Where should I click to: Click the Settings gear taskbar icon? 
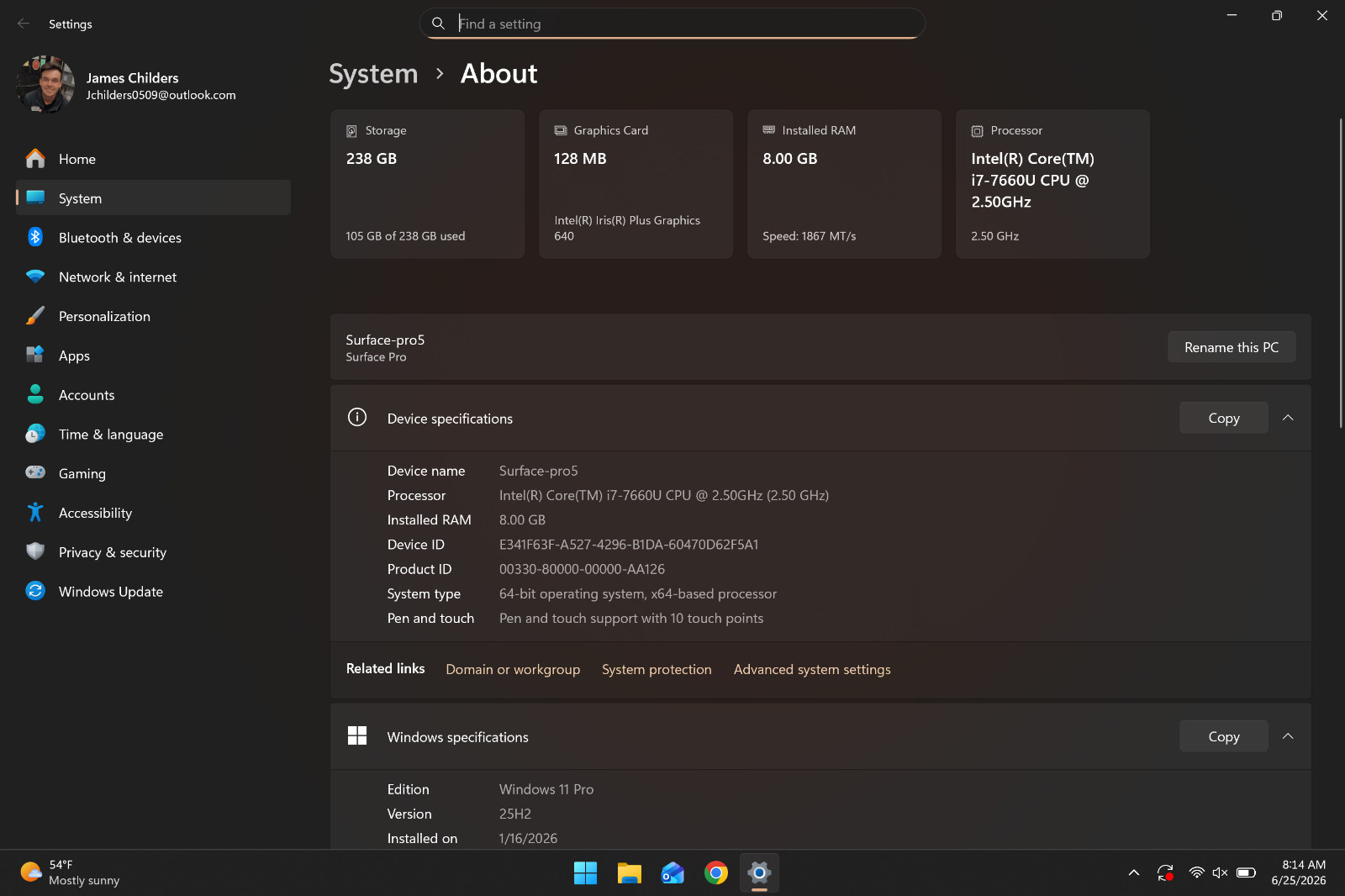click(x=759, y=873)
